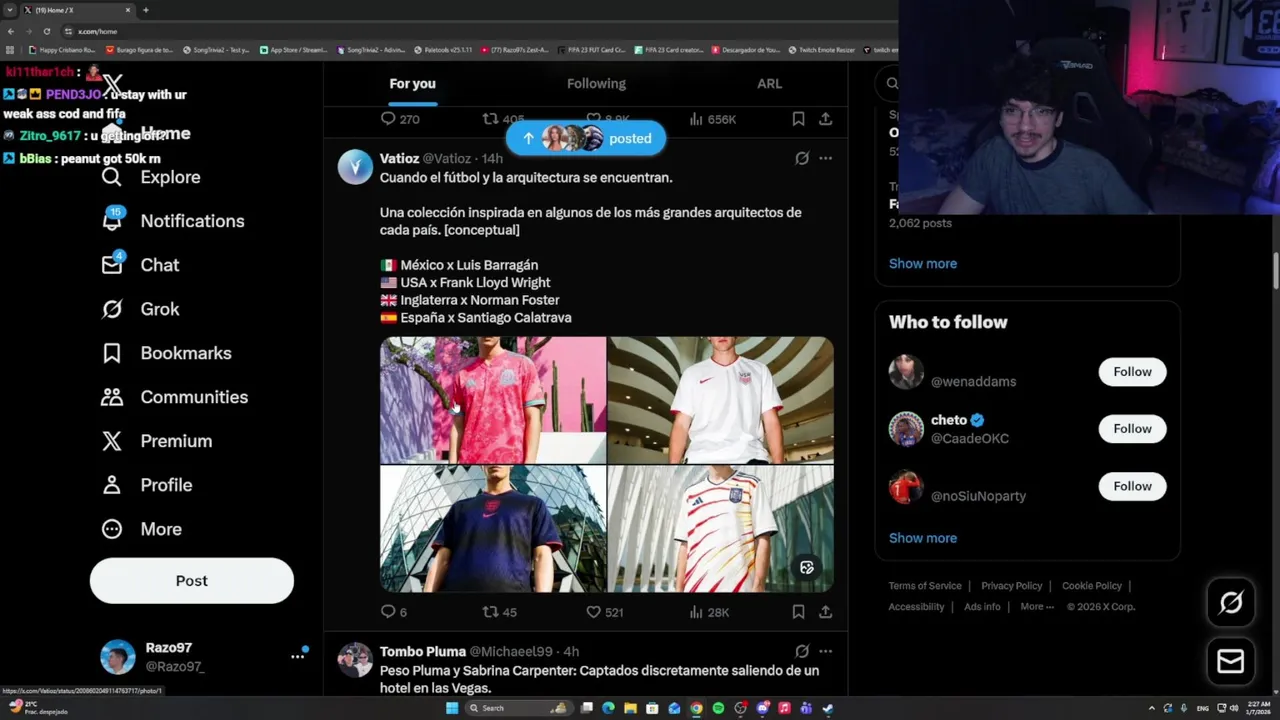Open the Terms of Service link

point(925,586)
